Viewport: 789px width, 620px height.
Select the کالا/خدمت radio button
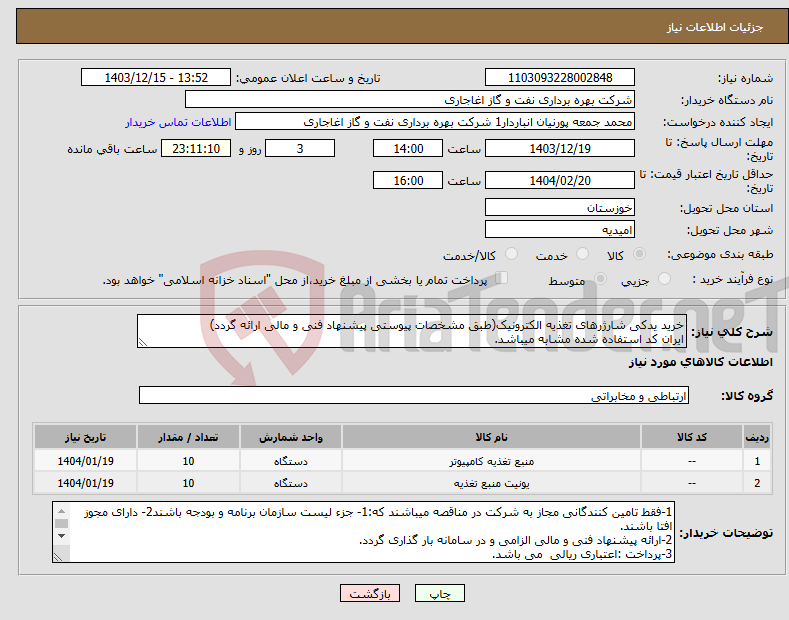(511, 254)
